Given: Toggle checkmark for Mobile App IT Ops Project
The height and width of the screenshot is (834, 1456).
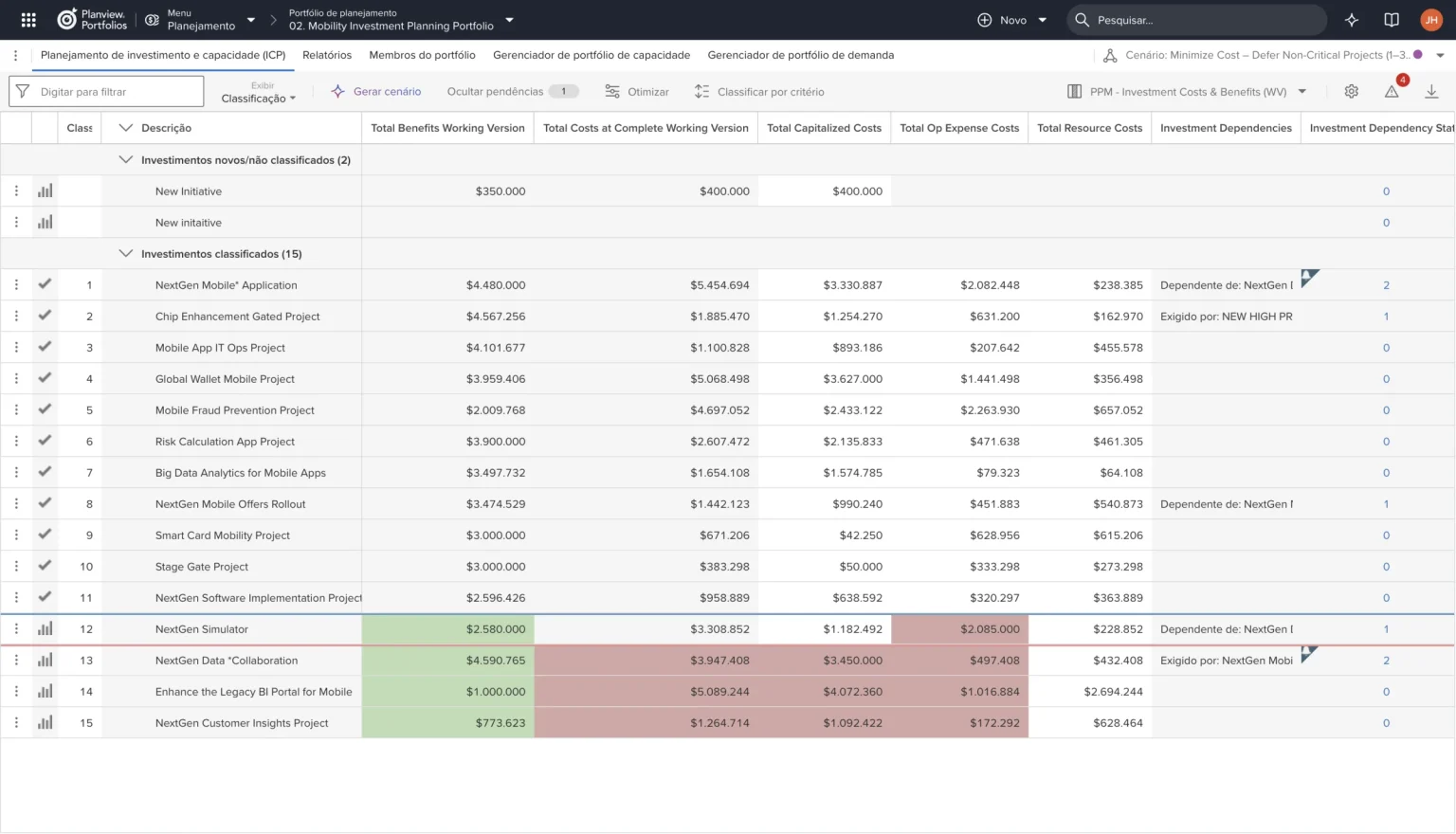Looking at the screenshot, I should tap(45, 346).
